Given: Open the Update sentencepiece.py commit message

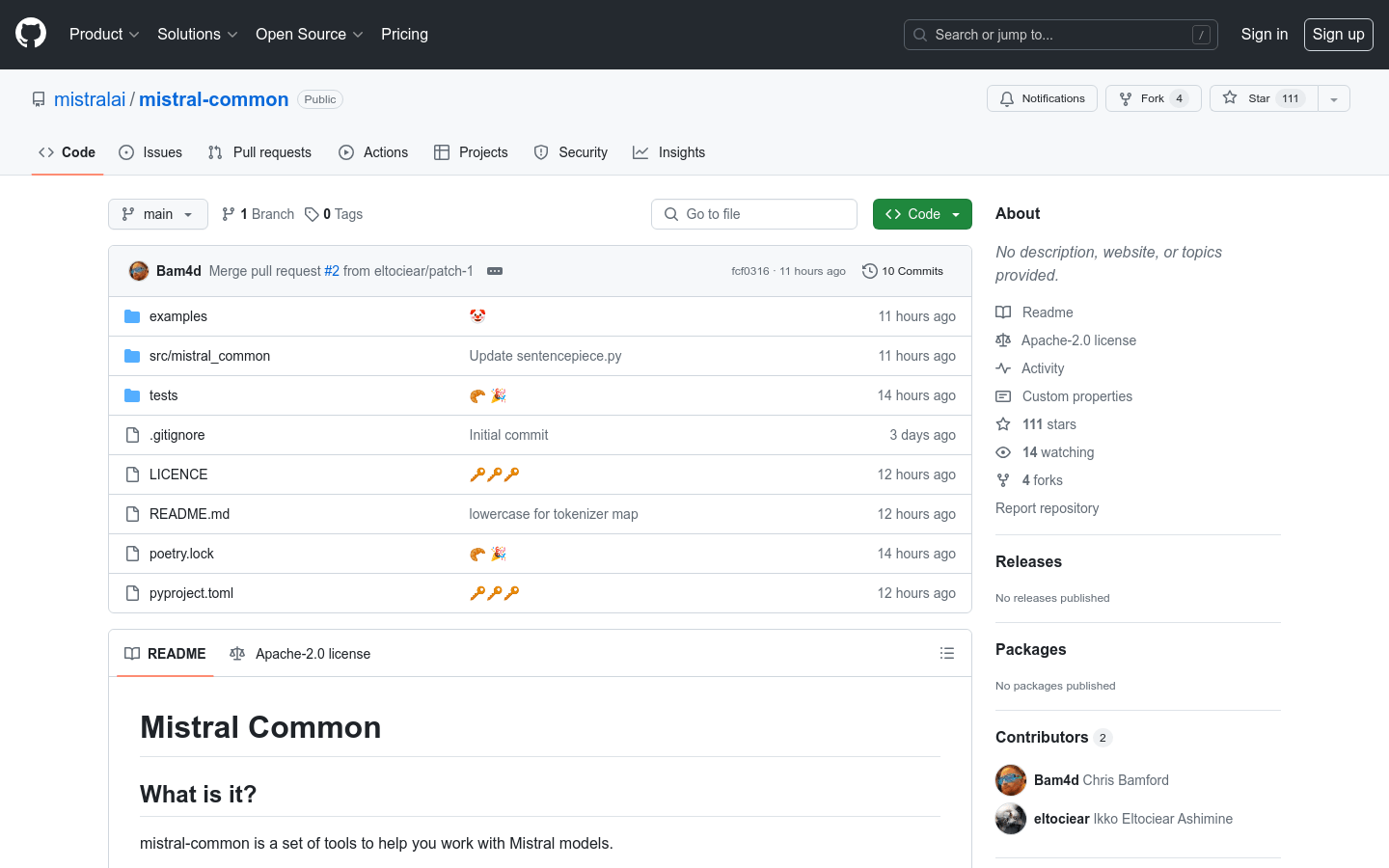Looking at the screenshot, I should pyautogui.click(x=545, y=356).
